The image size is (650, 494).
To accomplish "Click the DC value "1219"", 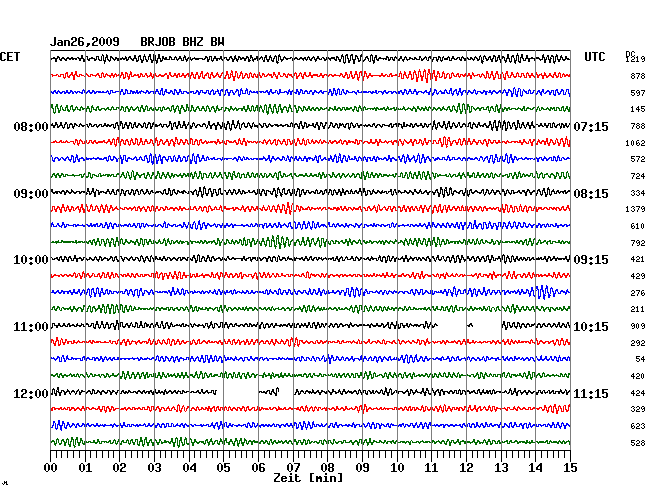I will (x=635, y=59).
